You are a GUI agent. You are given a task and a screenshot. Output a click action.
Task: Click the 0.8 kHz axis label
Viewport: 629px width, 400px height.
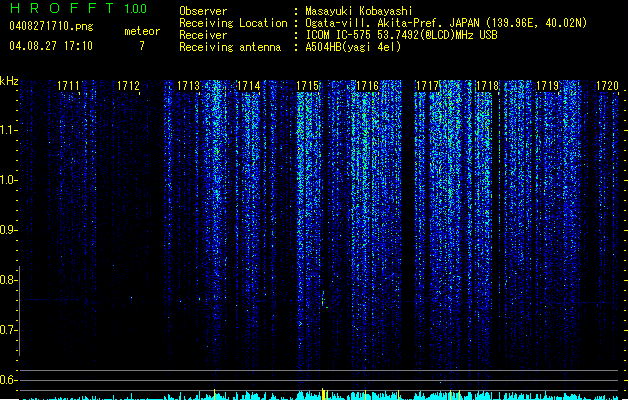tap(8, 280)
